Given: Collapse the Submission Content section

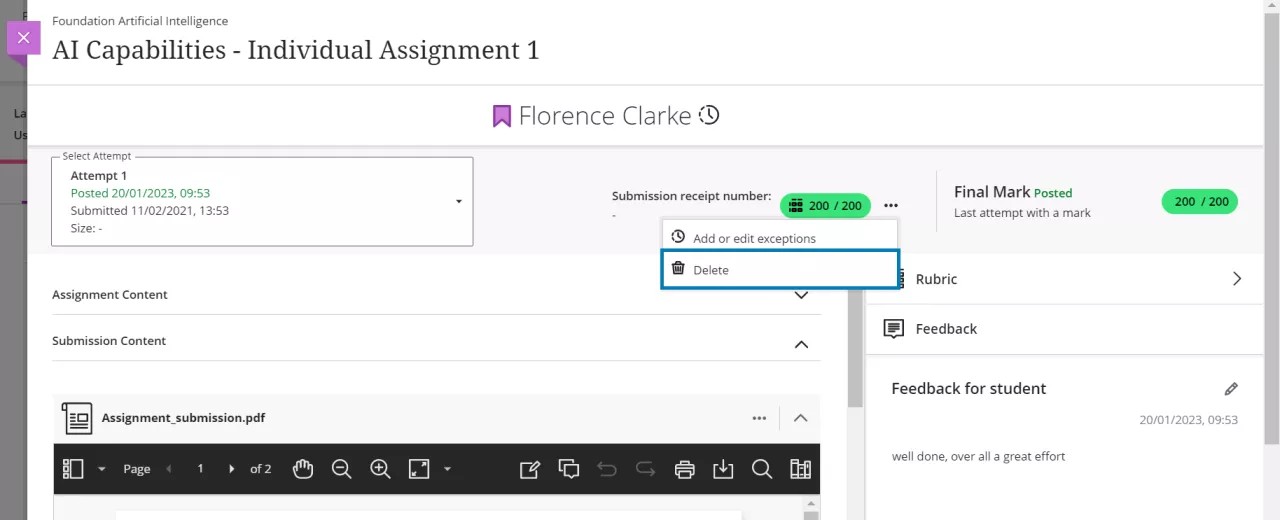Looking at the screenshot, I should [x=800, y=344].
